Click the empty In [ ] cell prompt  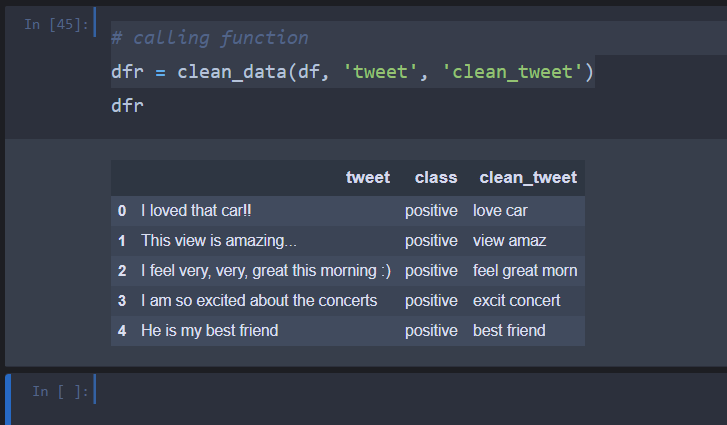point(60,391)
